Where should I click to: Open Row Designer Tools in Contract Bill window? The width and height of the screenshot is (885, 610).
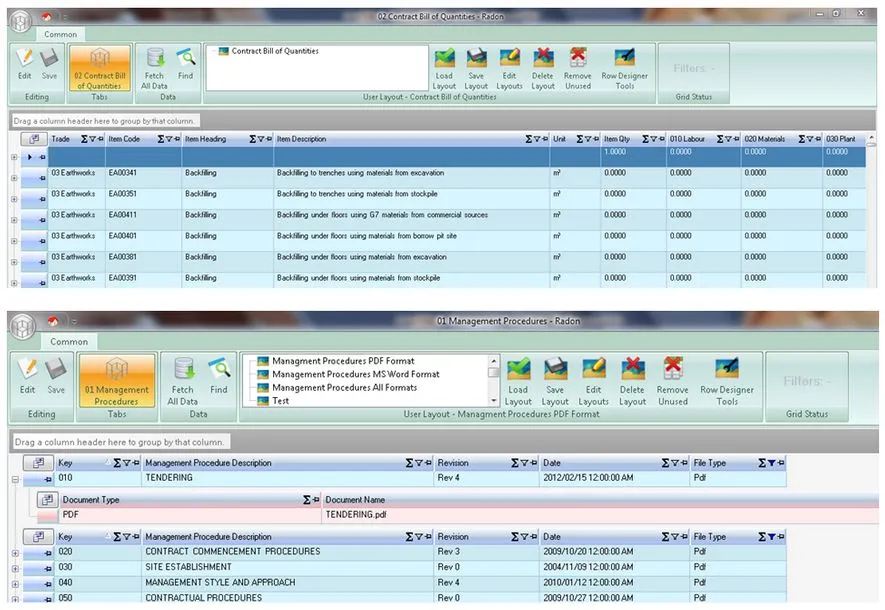(625, 68)
